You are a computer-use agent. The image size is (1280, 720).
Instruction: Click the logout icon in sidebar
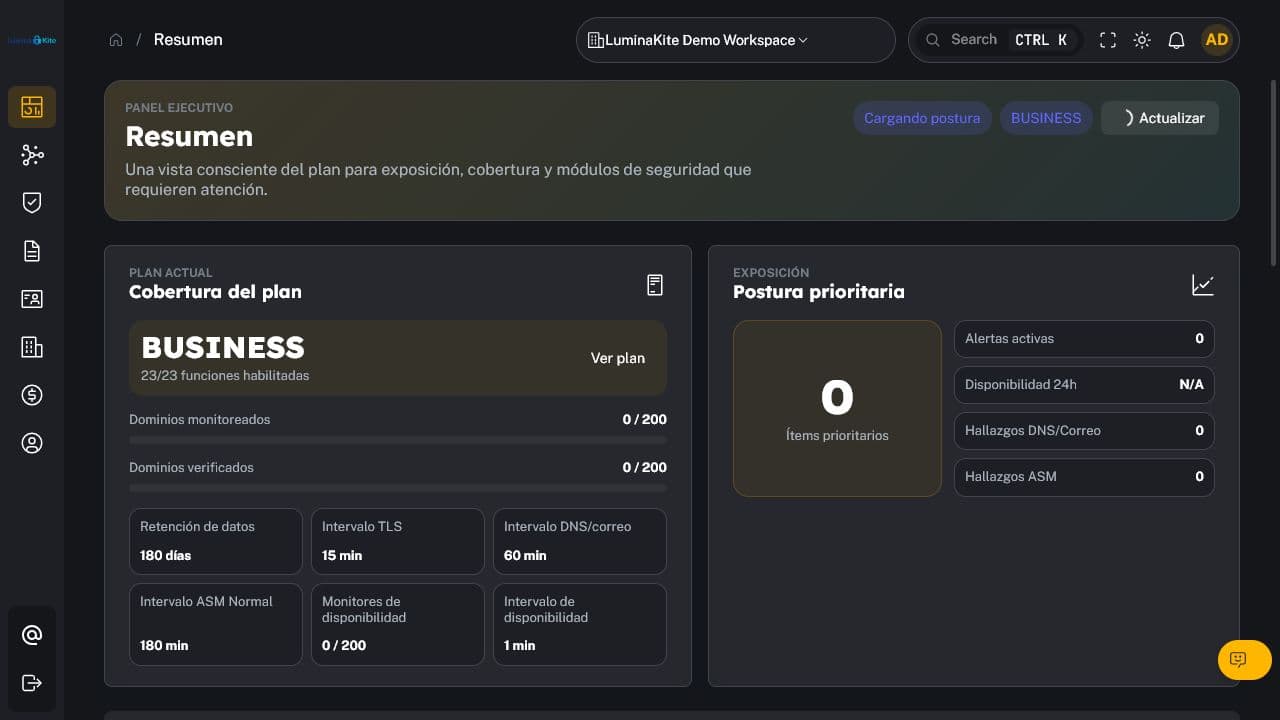point(32,683)
